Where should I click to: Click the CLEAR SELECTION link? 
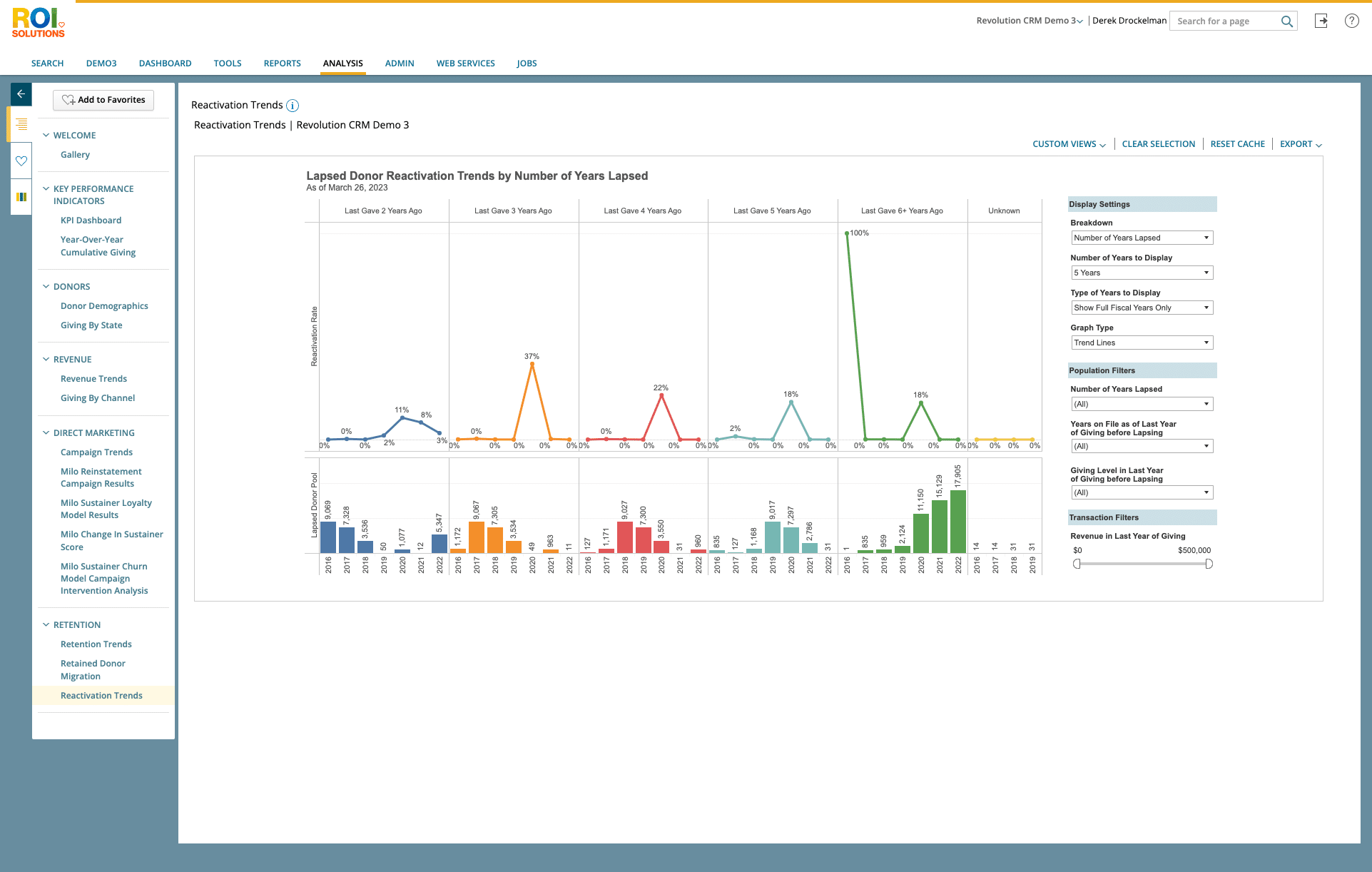click(x=1158, y=144)
